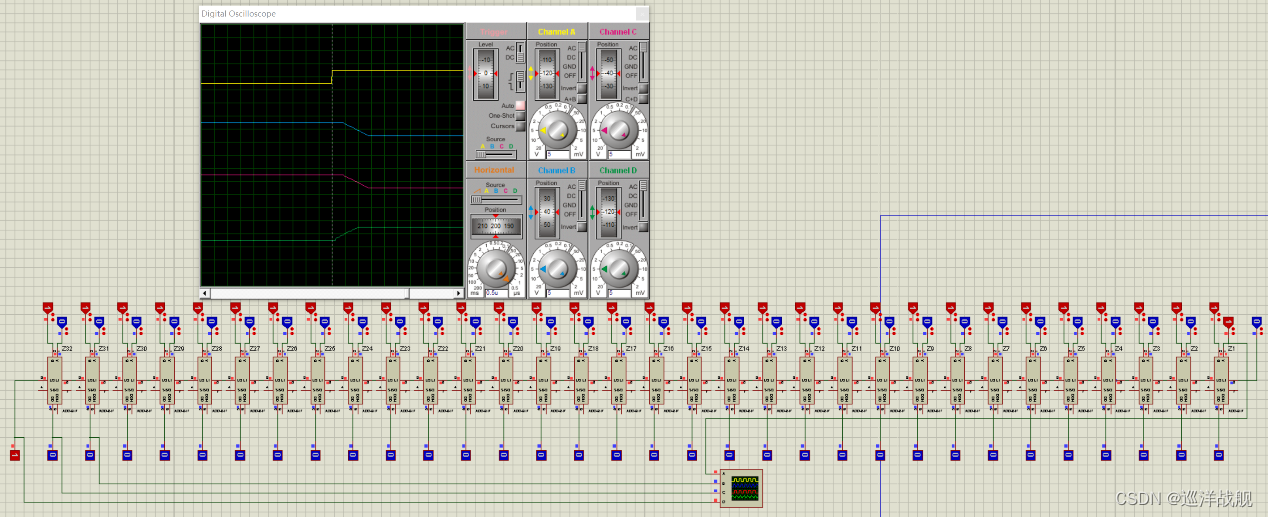The height and width of the screenshot is (517, 1268).
Task: Click the Channel D Position thumbwheel
Action: 608,212
